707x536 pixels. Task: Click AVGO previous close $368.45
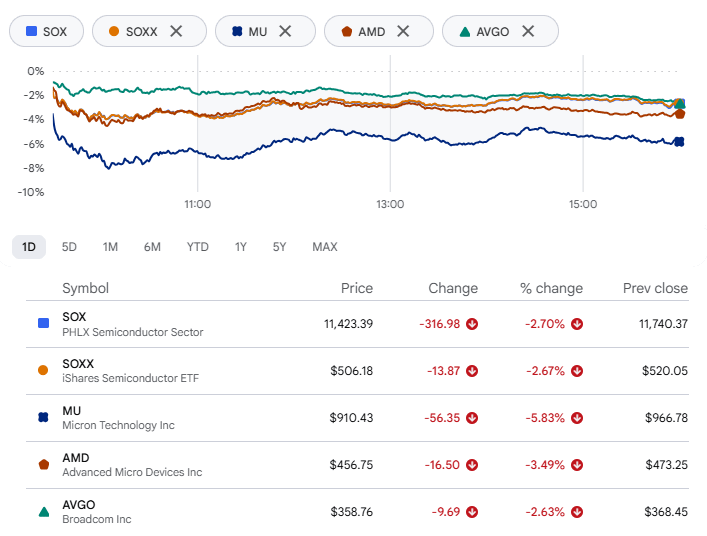click(666, 512)
